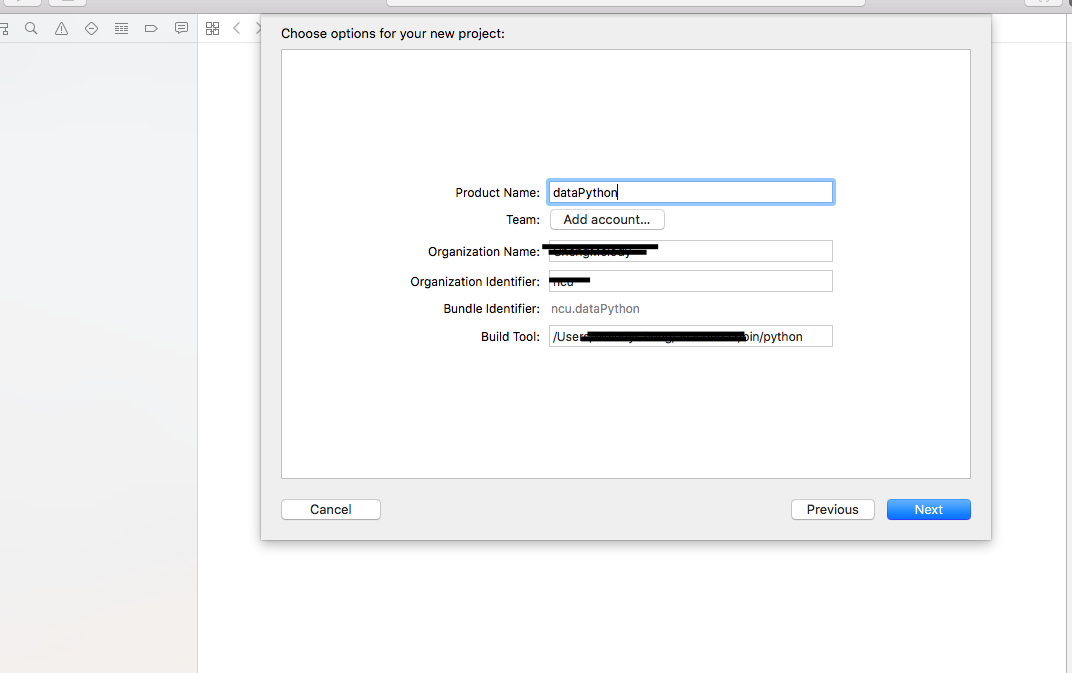Cancel the new project dialog

[x=331, y=510]
